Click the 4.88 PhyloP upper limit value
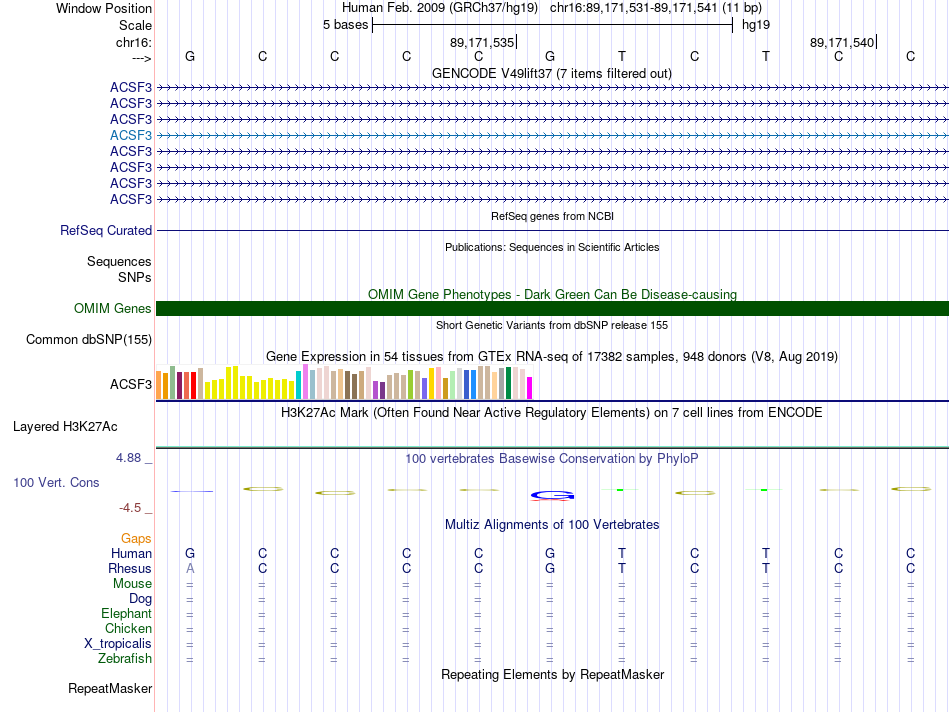The width and height of the screenshot is (950, 712). (x=128, y=458)
